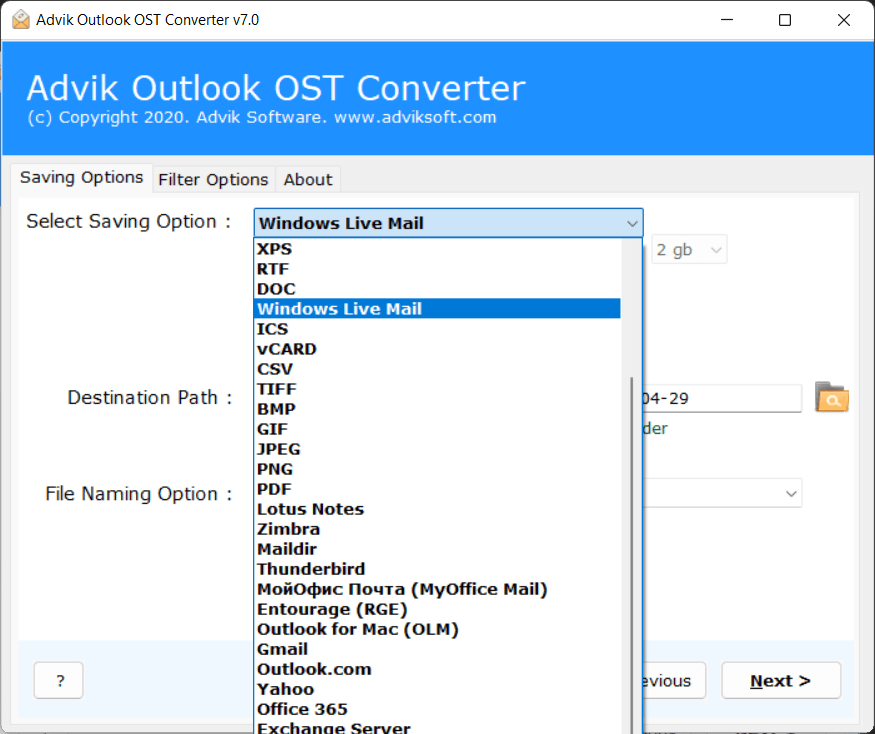Select Entourage (RGE) option
This screenshot has width=875, height=734.
pyautogui.click(x=437, y=610)
